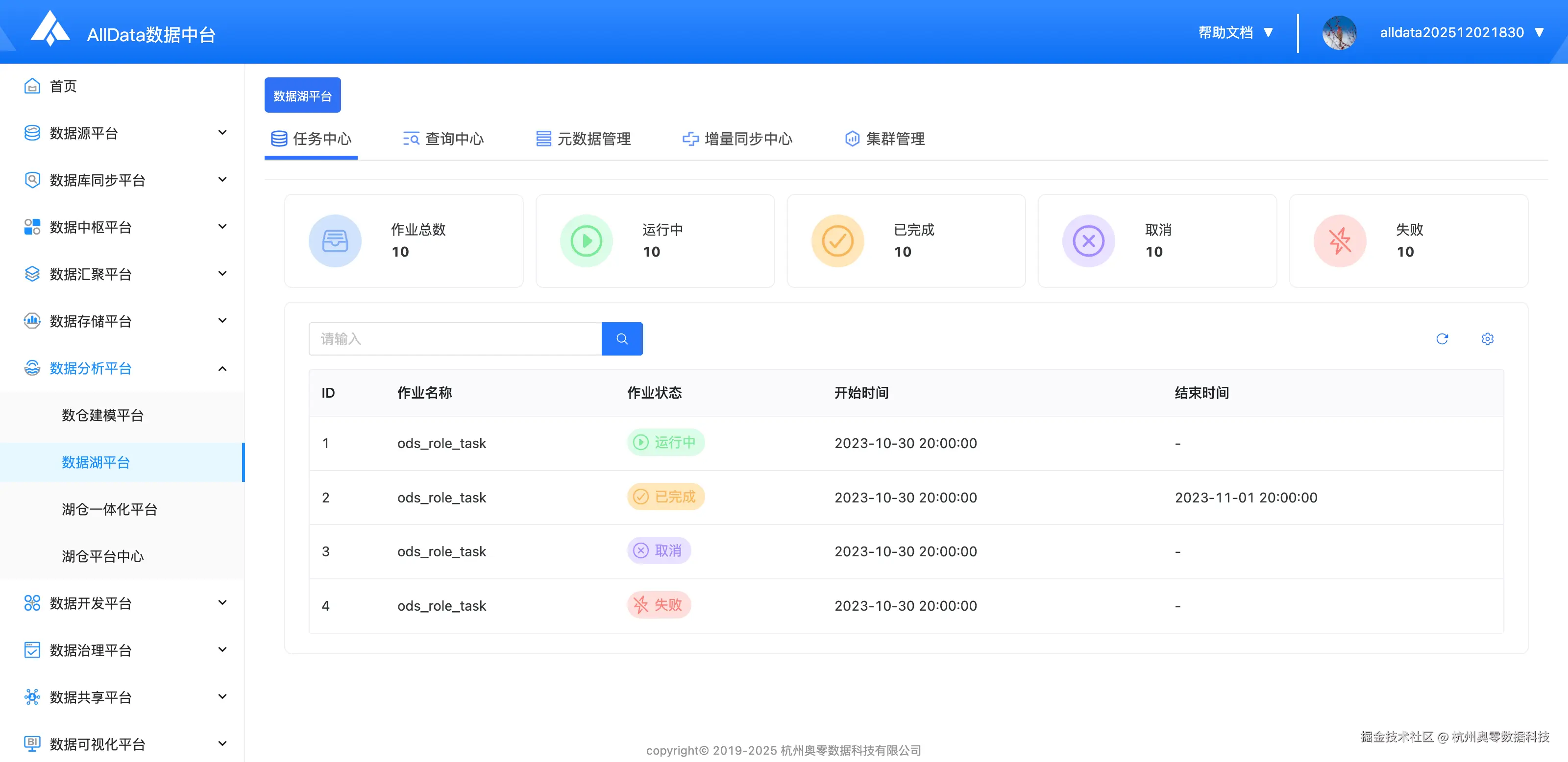Viewport: 1568px width, 762px height.
Task: Switch to the 集群管理 tab
Action: [x=884, y=139]
